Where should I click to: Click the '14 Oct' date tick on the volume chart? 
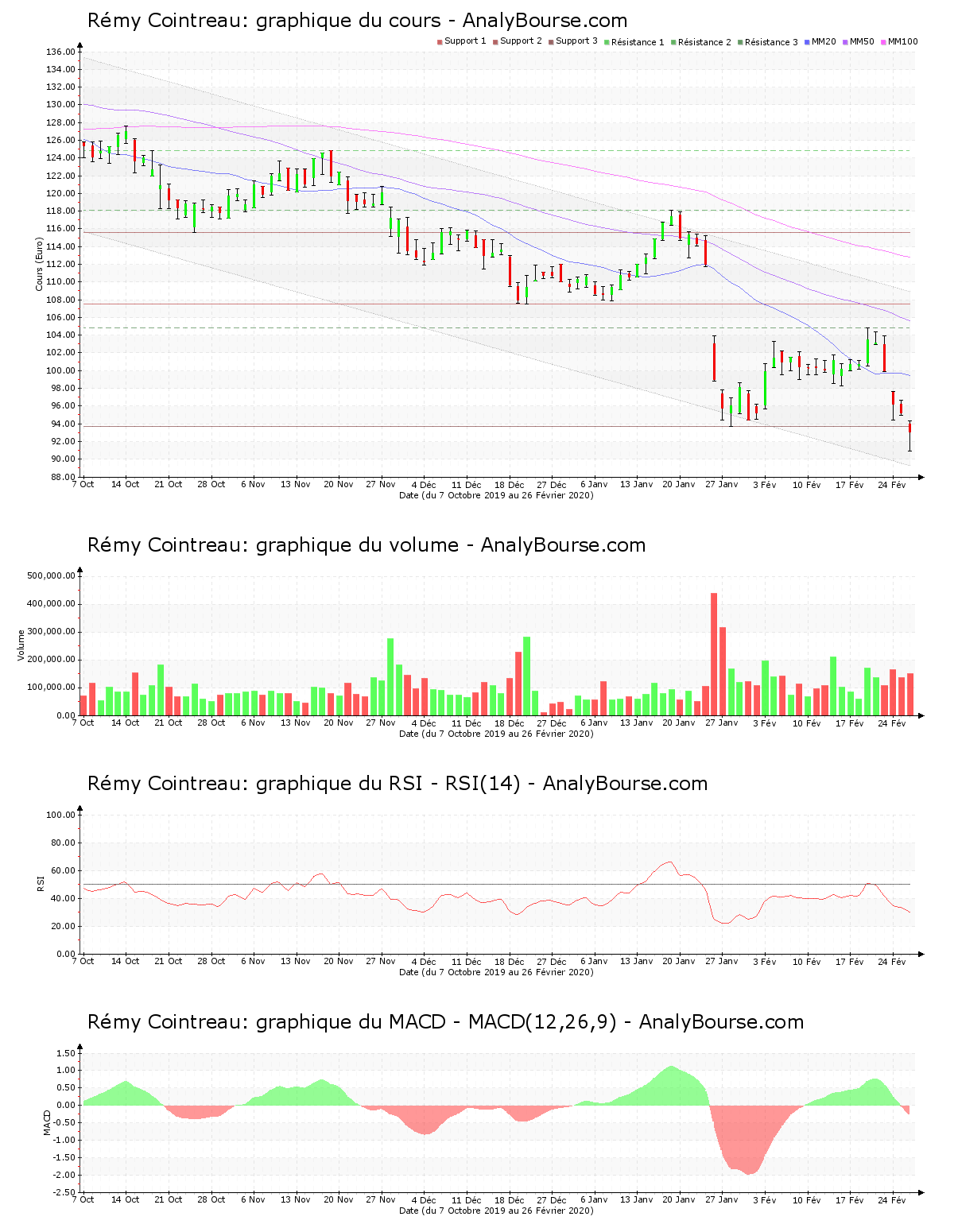(x=126, y=723)
